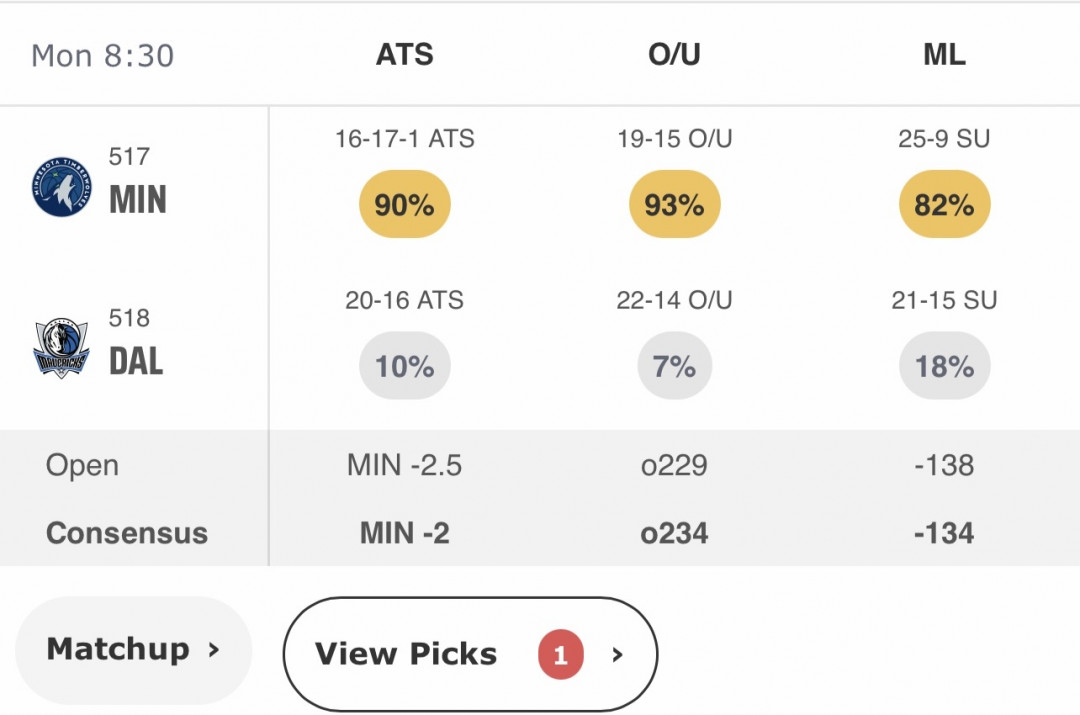Click the red picks count badge
The image size is (1080, 715).
pyautogui.click(x=561, y=654)
